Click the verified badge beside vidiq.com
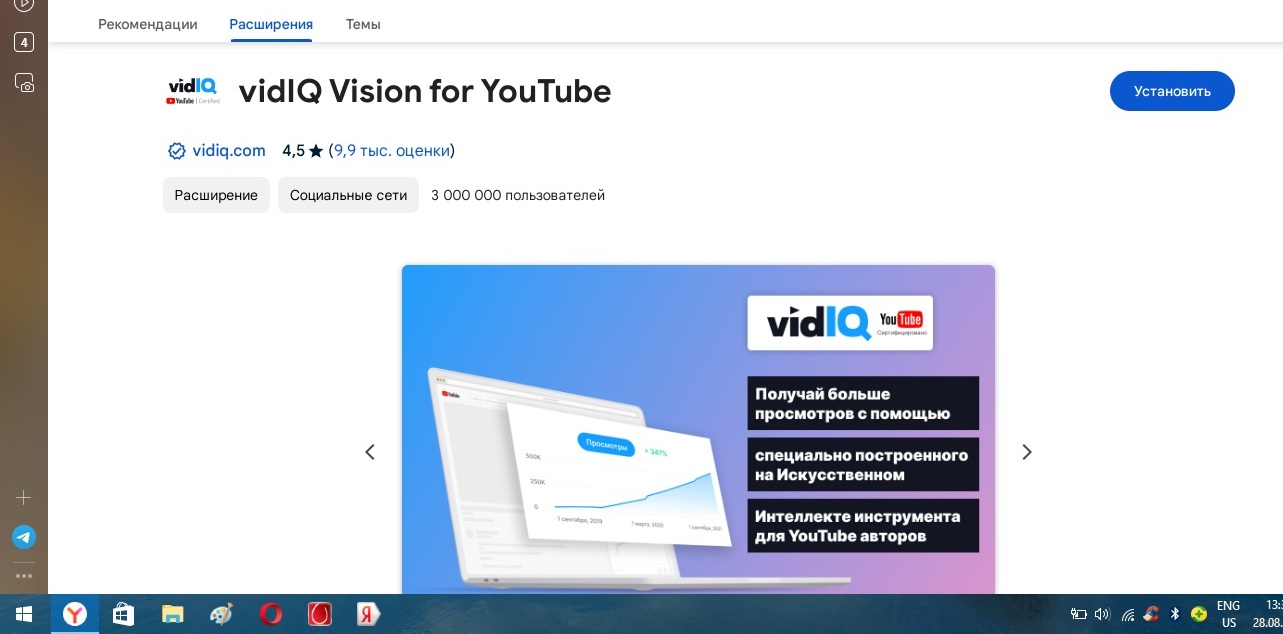This screenshot has width=1283, height=634. click(176, 151)
